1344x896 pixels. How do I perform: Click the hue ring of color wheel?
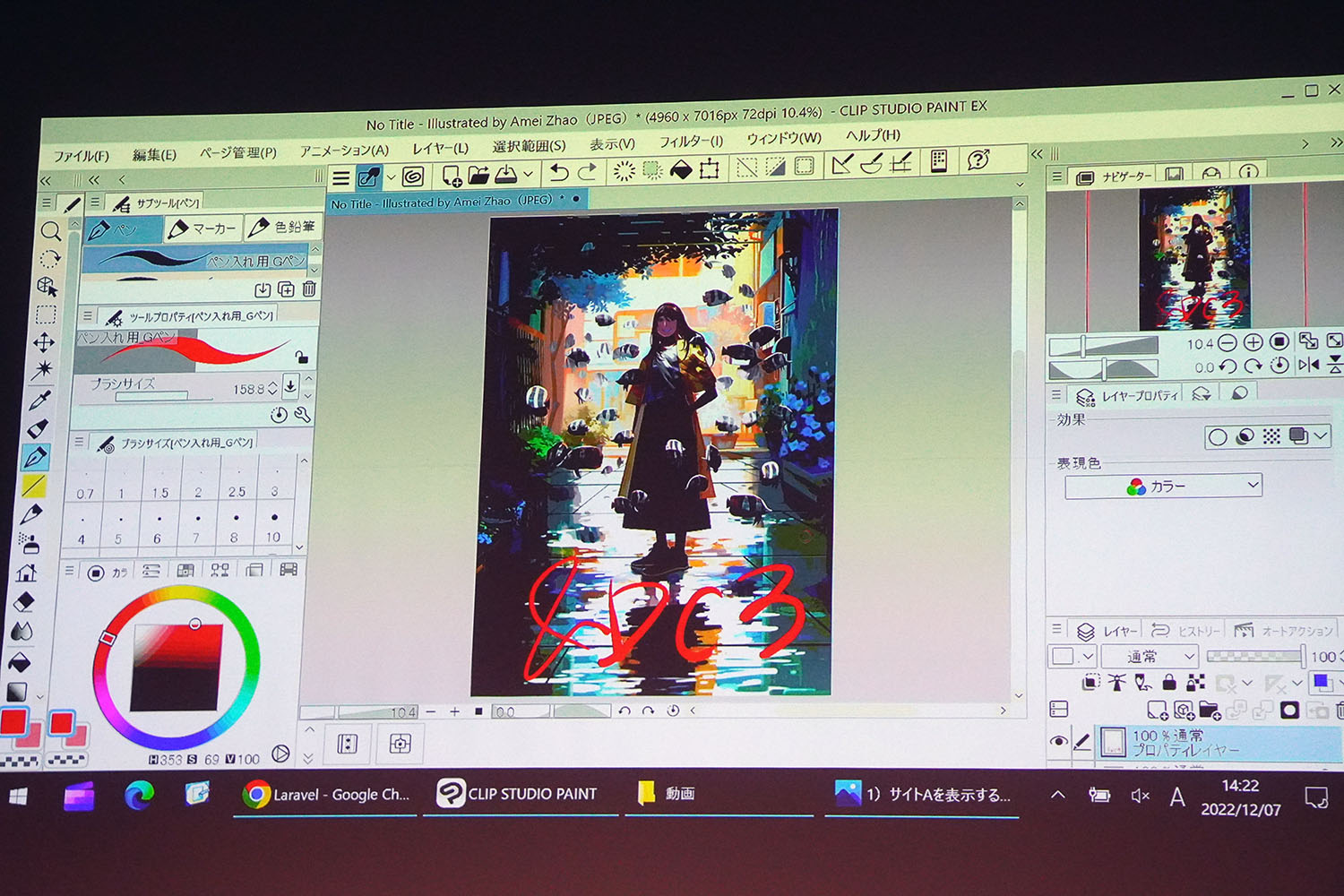tap(254, 663)
